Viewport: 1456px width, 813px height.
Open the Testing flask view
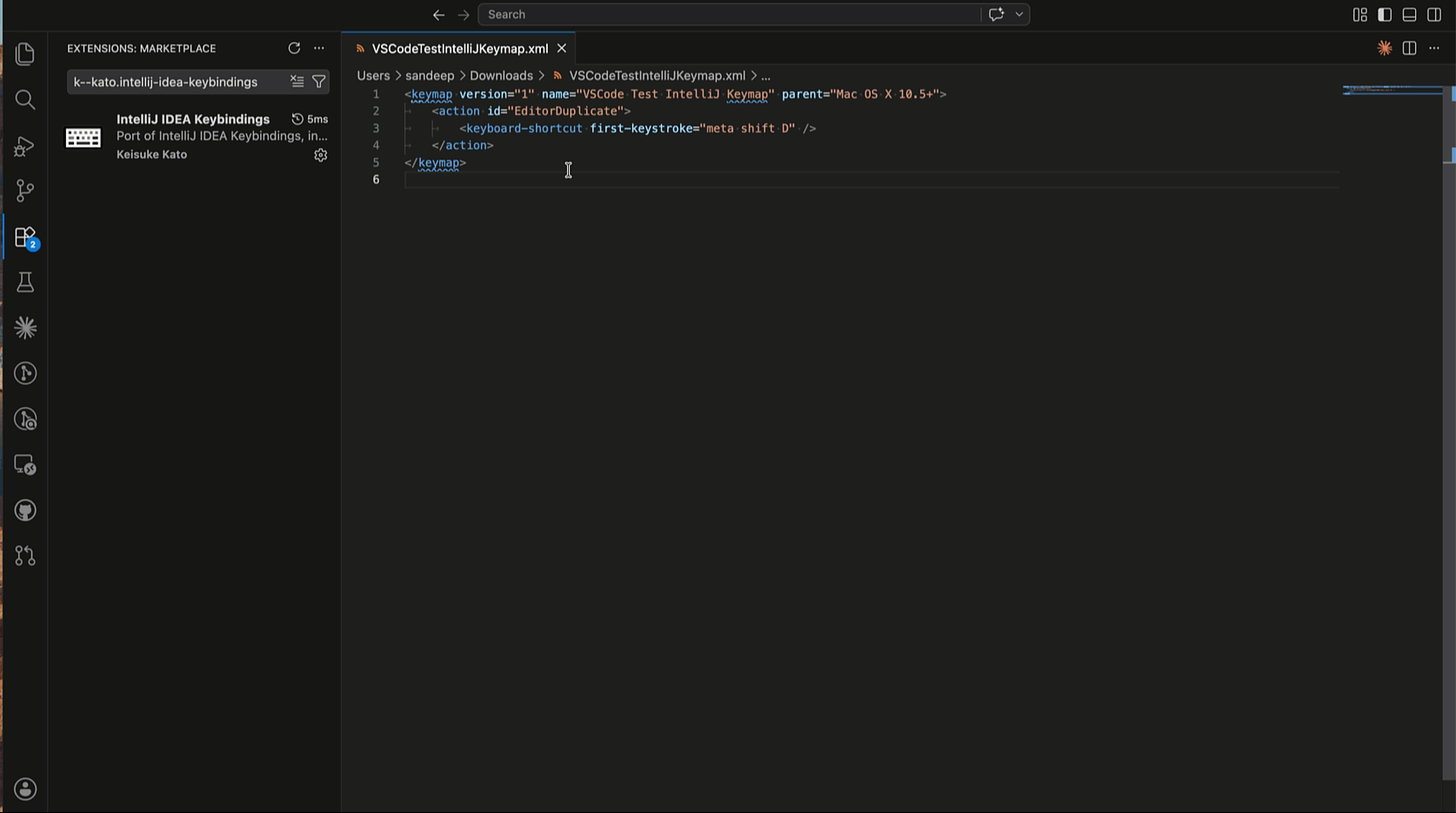pos(25,282)
